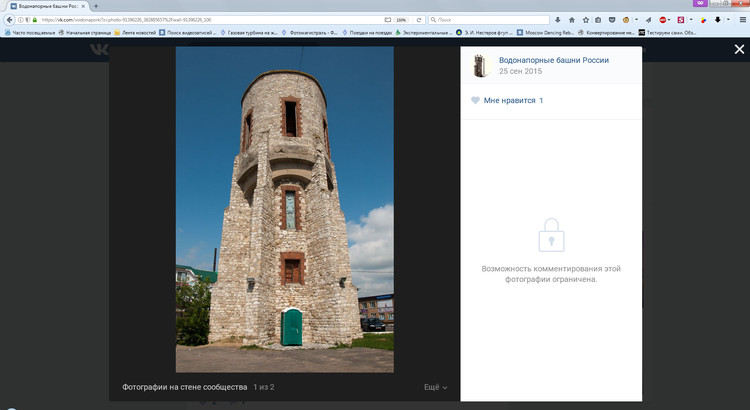750x410 pixels.
Task: Expand dropdown next to red S extension
Action: point(691,20)
